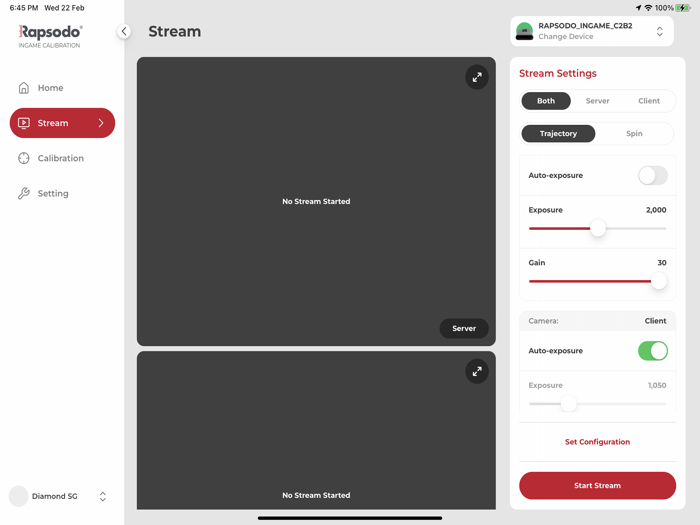The height and width of the screenshot is (525, 700).
Task: Click the Exposure value 2,000
Action: coord(656,210)
